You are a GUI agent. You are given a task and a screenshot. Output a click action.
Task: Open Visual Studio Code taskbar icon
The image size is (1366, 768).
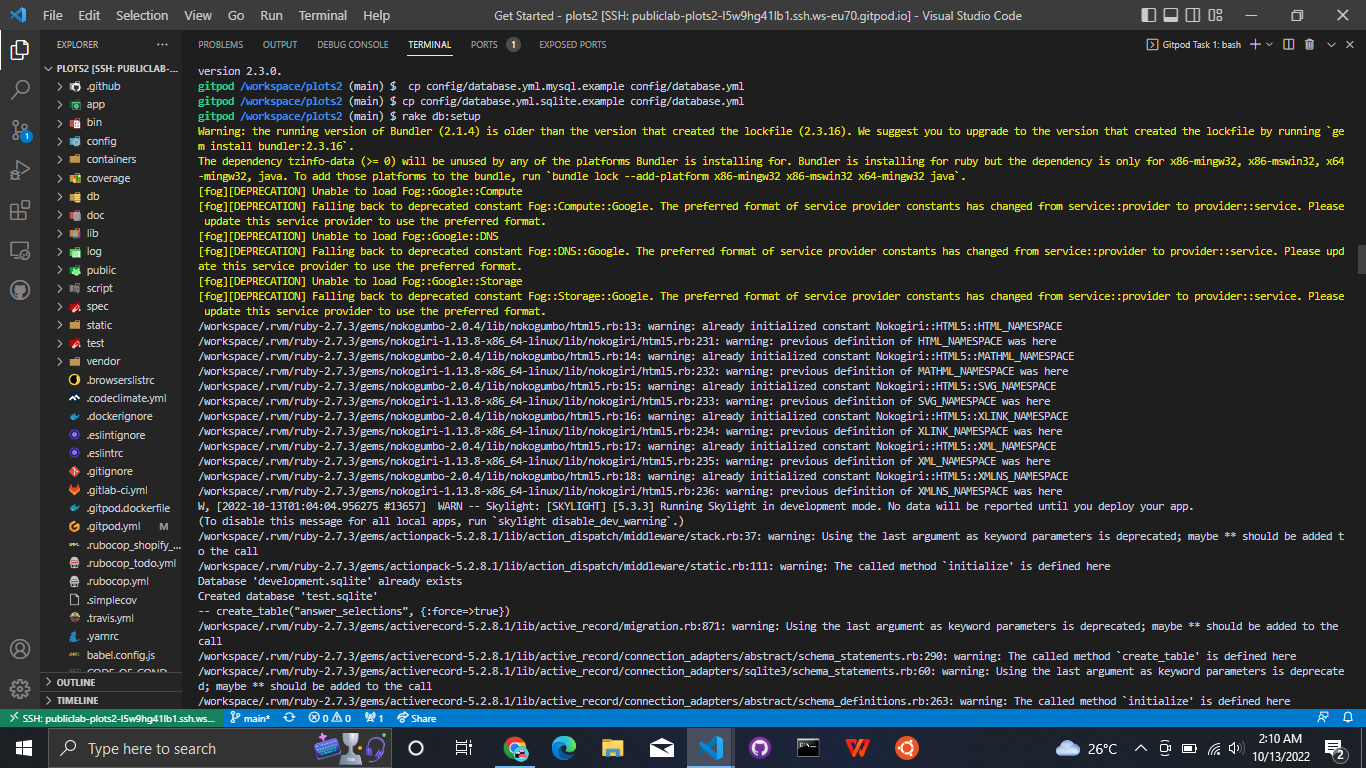(x=711, y=748)
